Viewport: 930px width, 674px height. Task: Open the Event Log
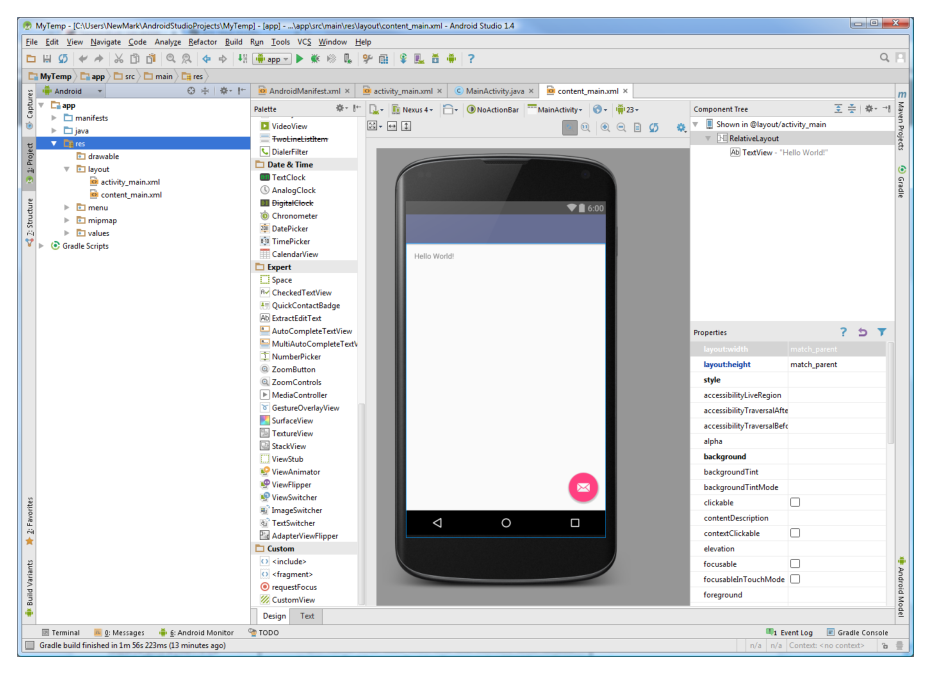789,632
